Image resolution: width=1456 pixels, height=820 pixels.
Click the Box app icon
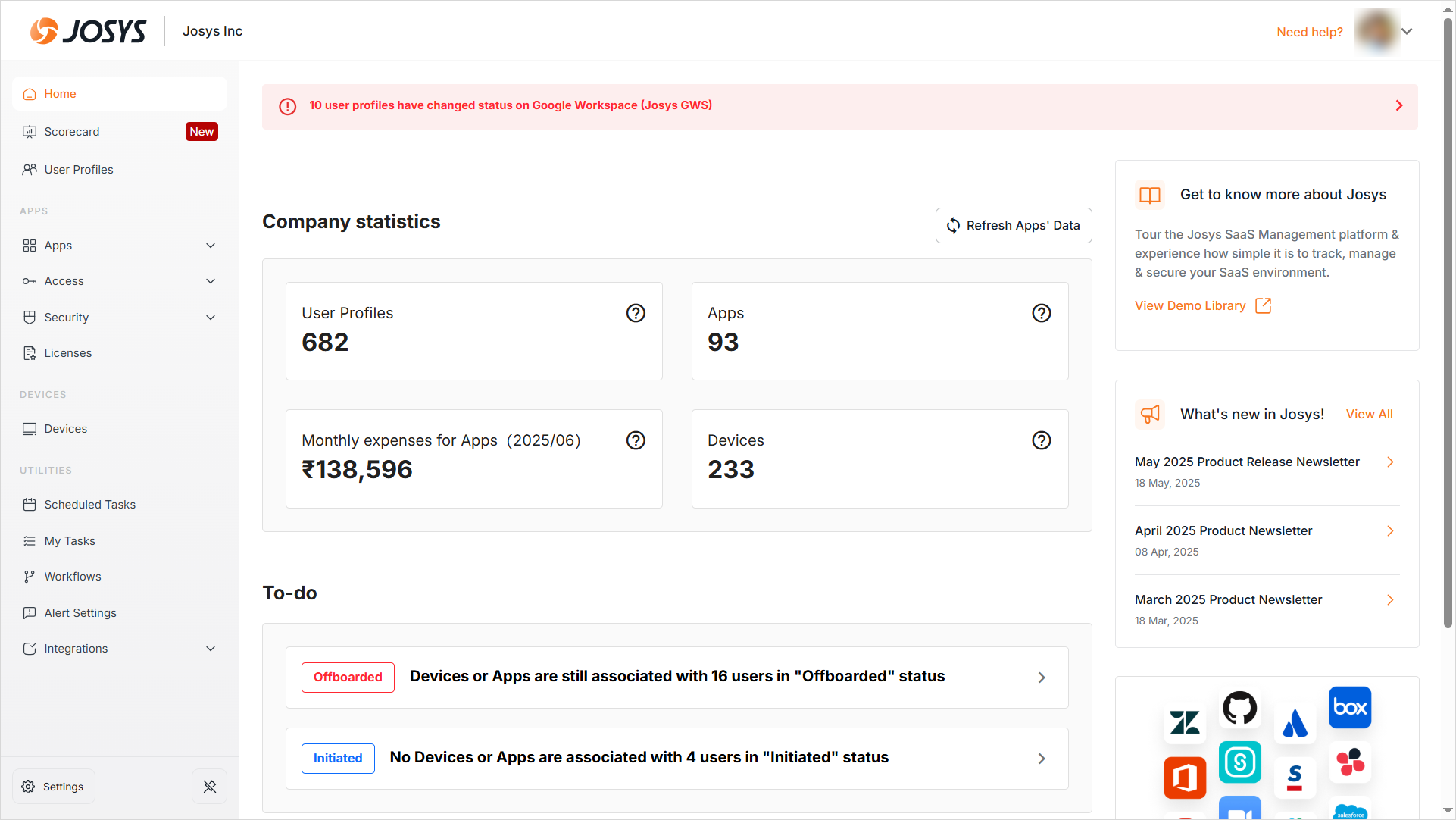pos(1350,708)
